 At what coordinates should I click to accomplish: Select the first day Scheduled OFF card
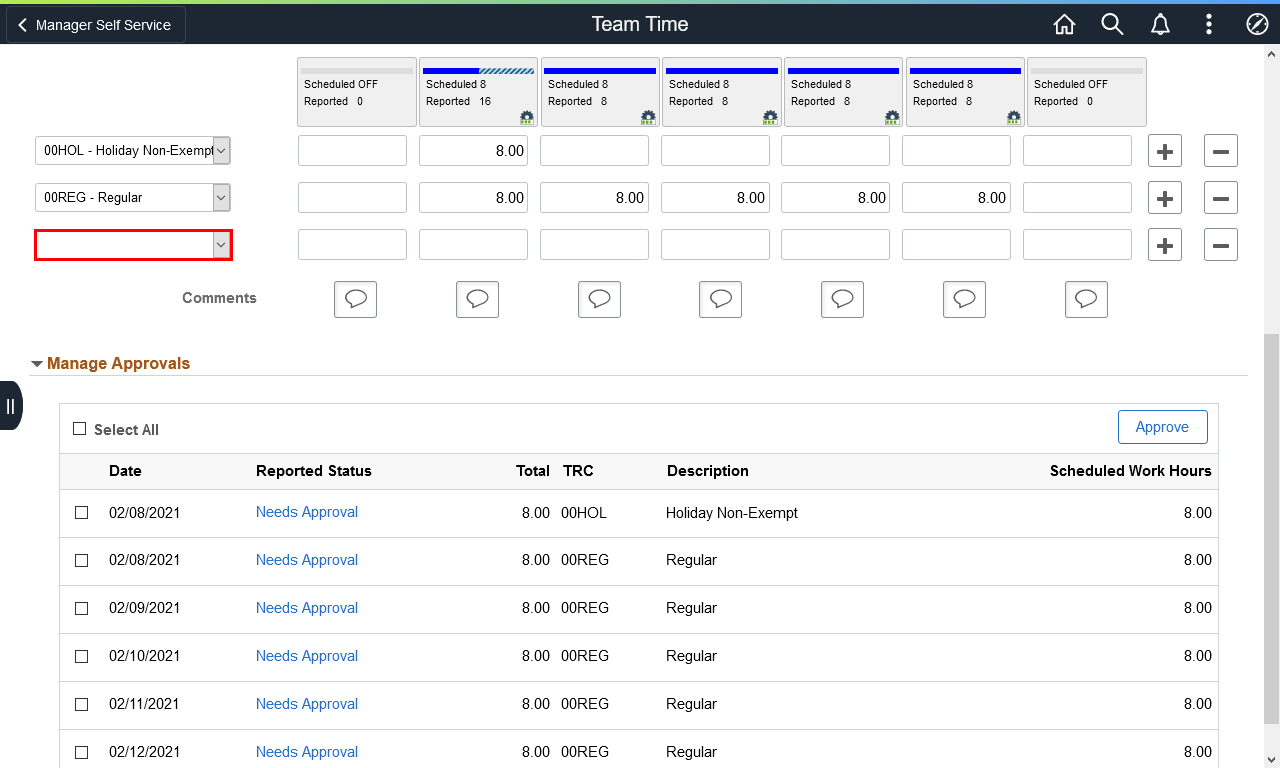[357, 92]
